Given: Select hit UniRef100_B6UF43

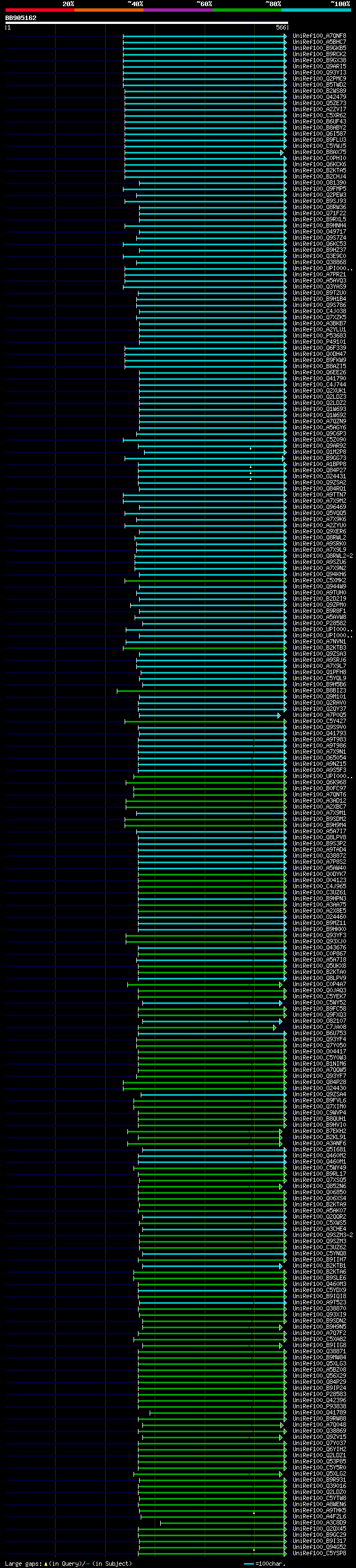Looking at the screenshot, I should pos(319,121).
